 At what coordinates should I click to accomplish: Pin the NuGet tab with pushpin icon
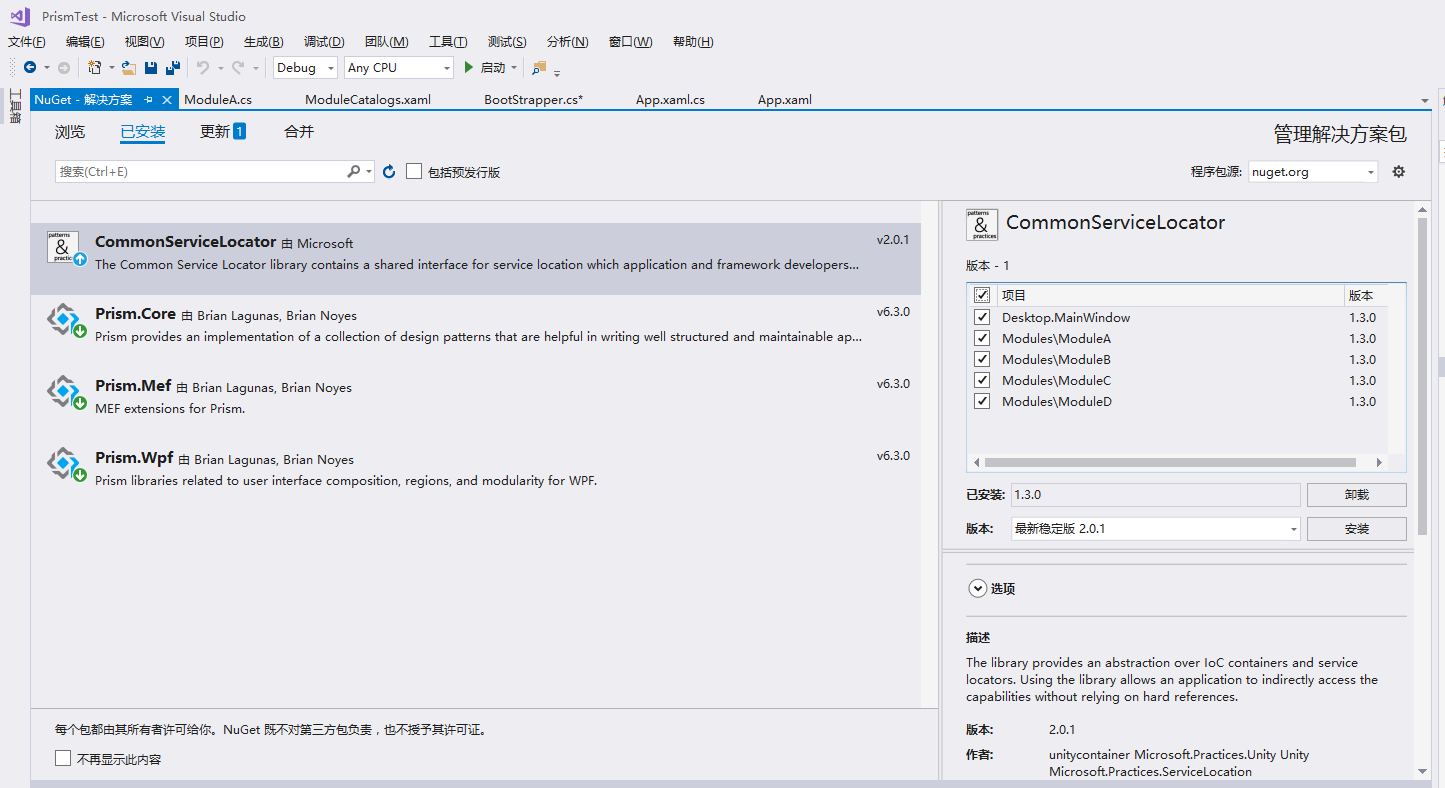tap(148, 100)
